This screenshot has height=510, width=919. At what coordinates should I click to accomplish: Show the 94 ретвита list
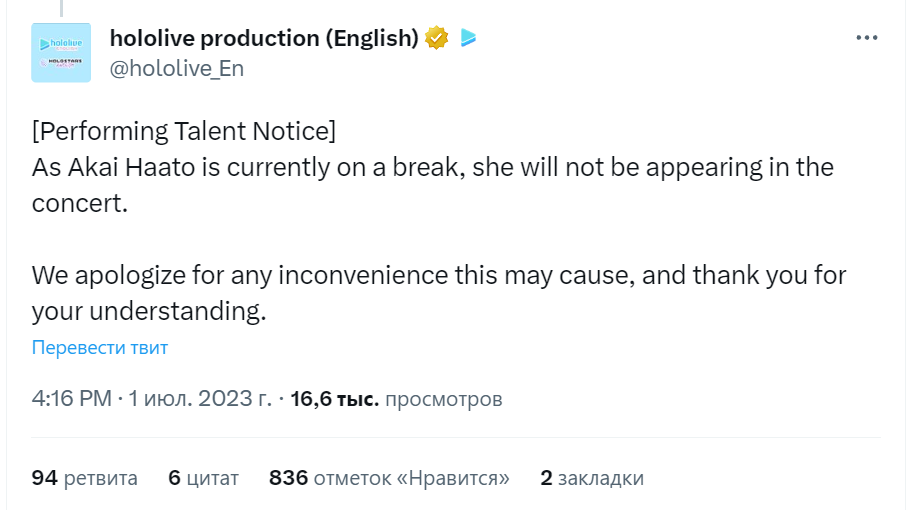point(84,478)
